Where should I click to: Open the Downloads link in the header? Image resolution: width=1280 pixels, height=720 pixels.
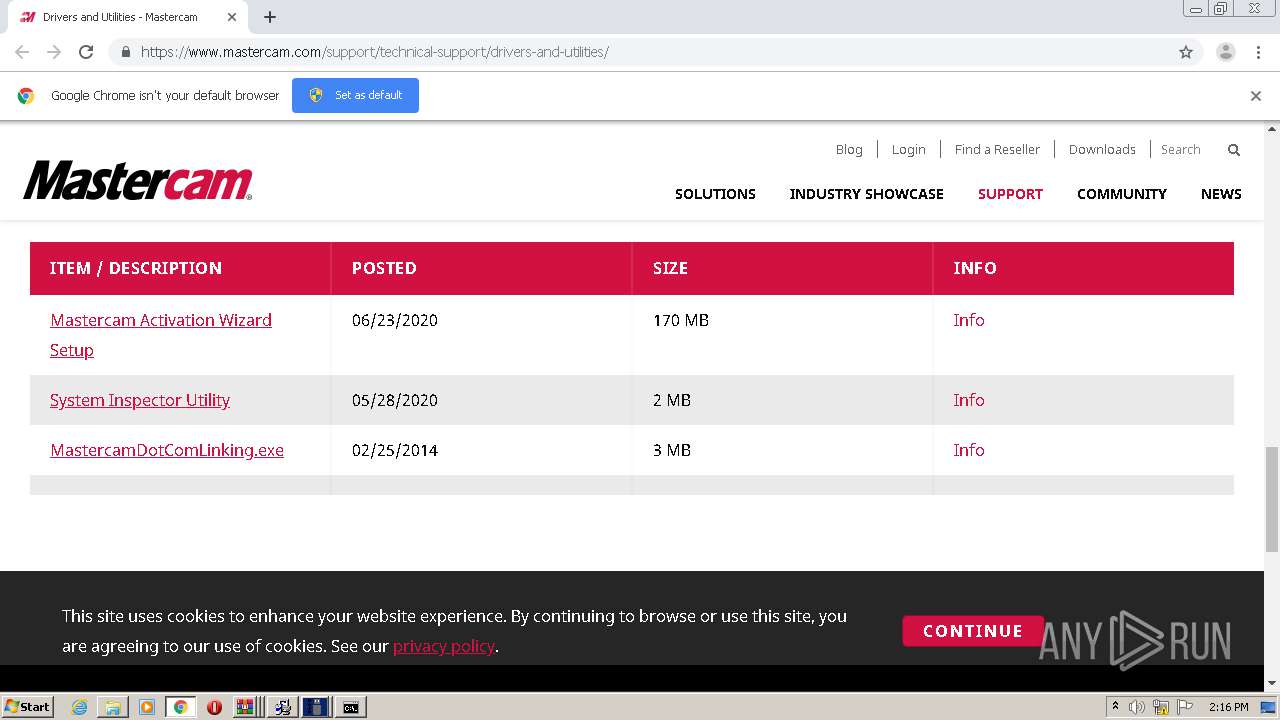point(1102,149)
